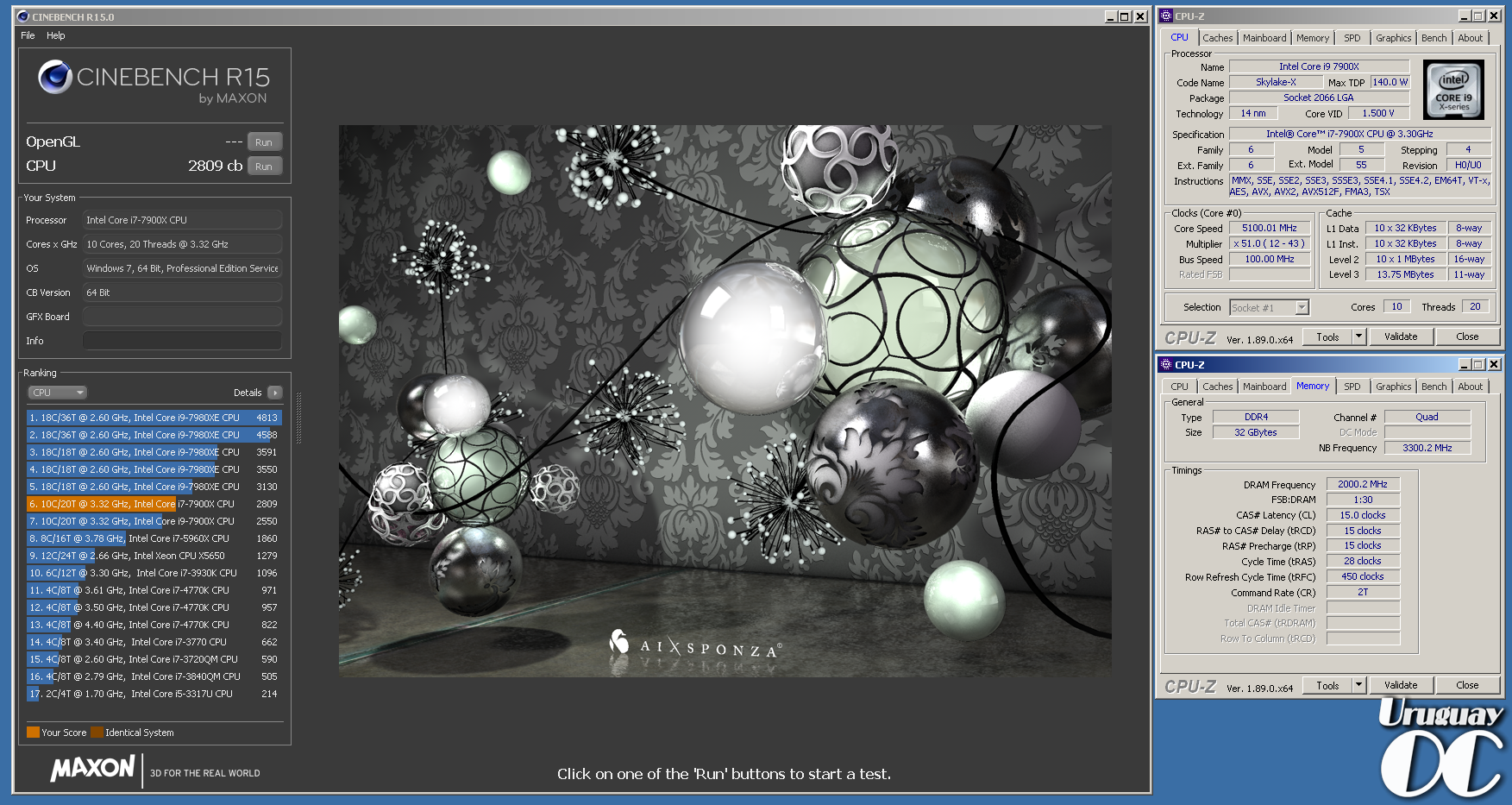This screenshot has height=805, width=1512.
Task: Select highlighted i7-7900X row scoring 2809
Action: tap(154, 504)
